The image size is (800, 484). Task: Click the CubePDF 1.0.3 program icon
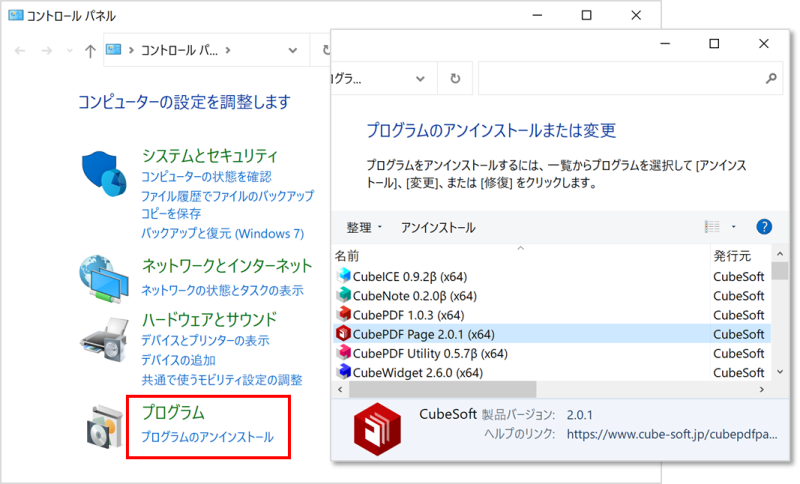click(343, 314)
